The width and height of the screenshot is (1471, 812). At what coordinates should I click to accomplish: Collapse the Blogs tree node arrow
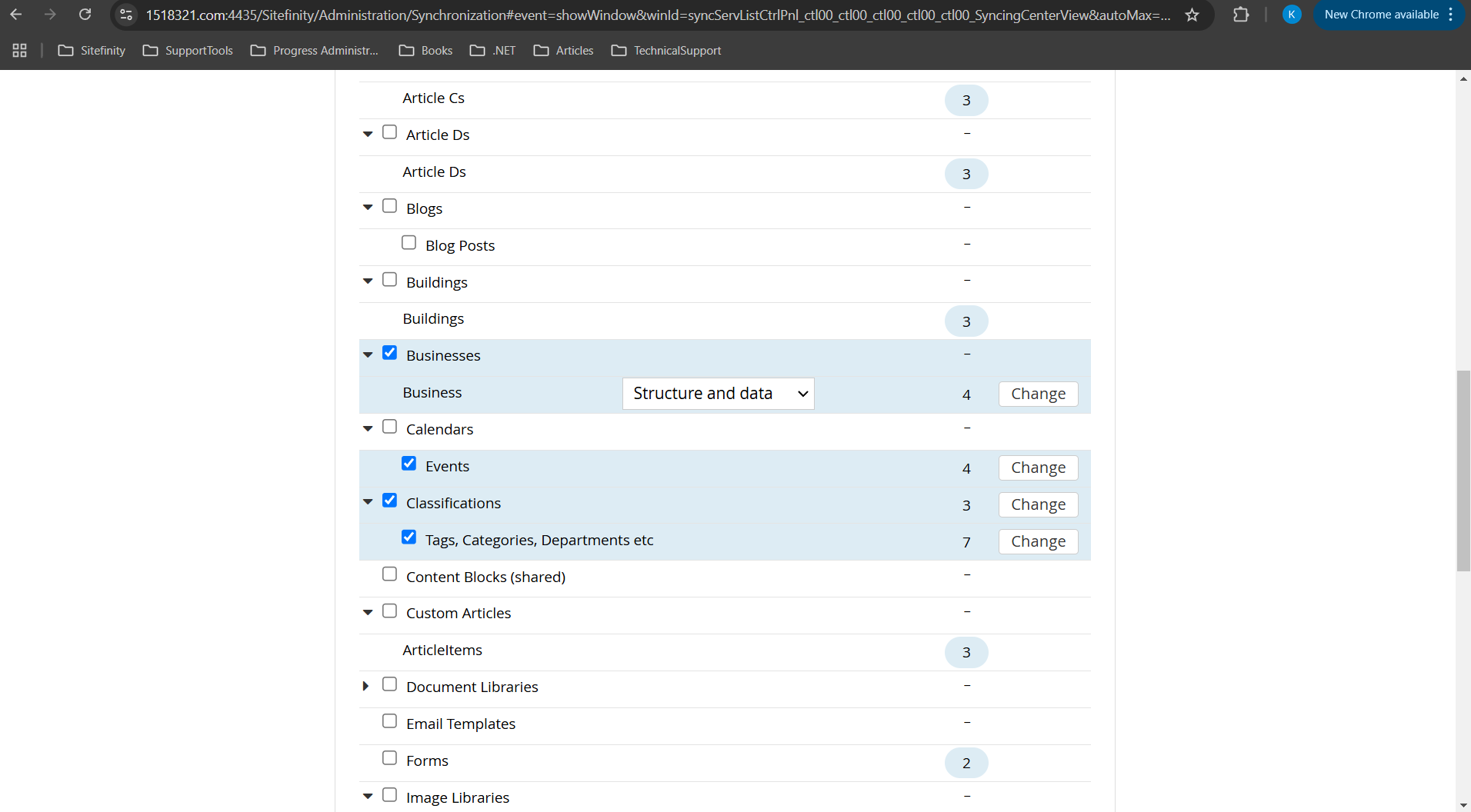pos(368,208)
